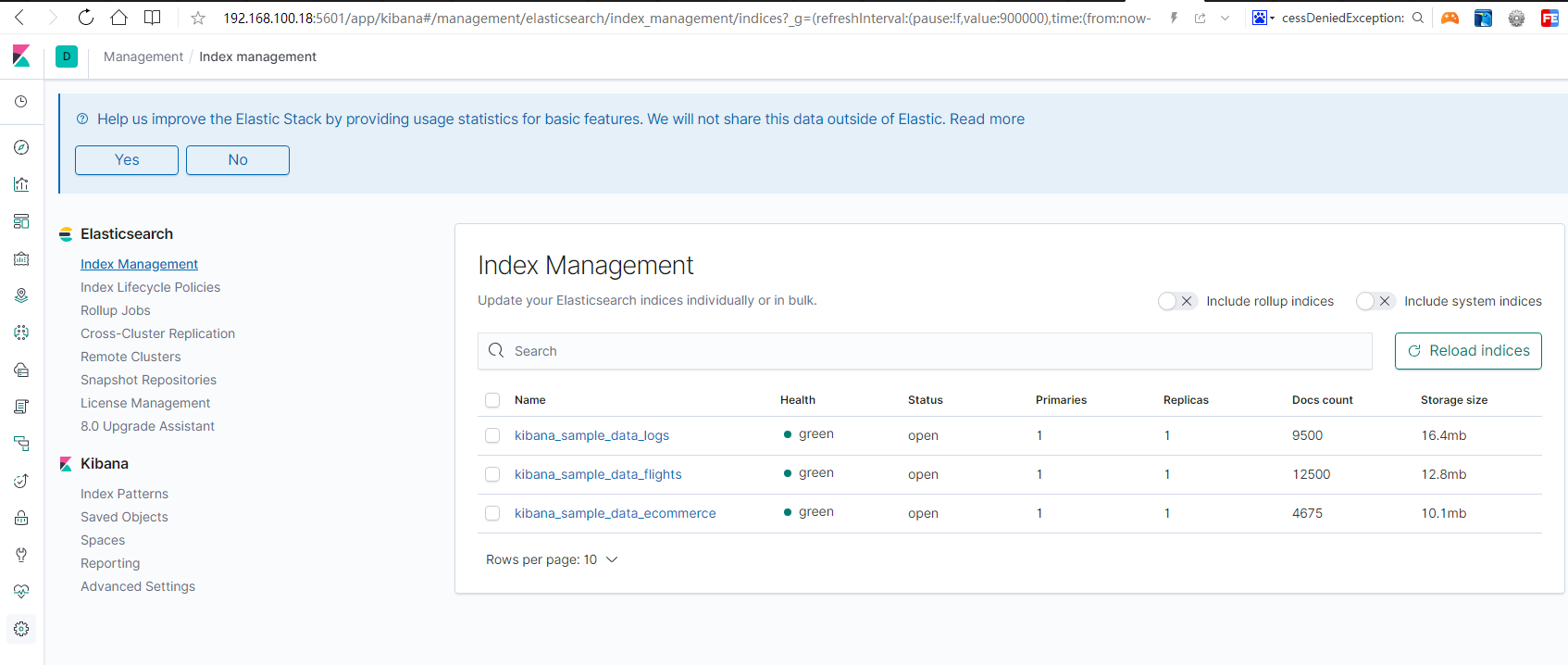Open the Recently viewed clock icon

coord(21,102)
